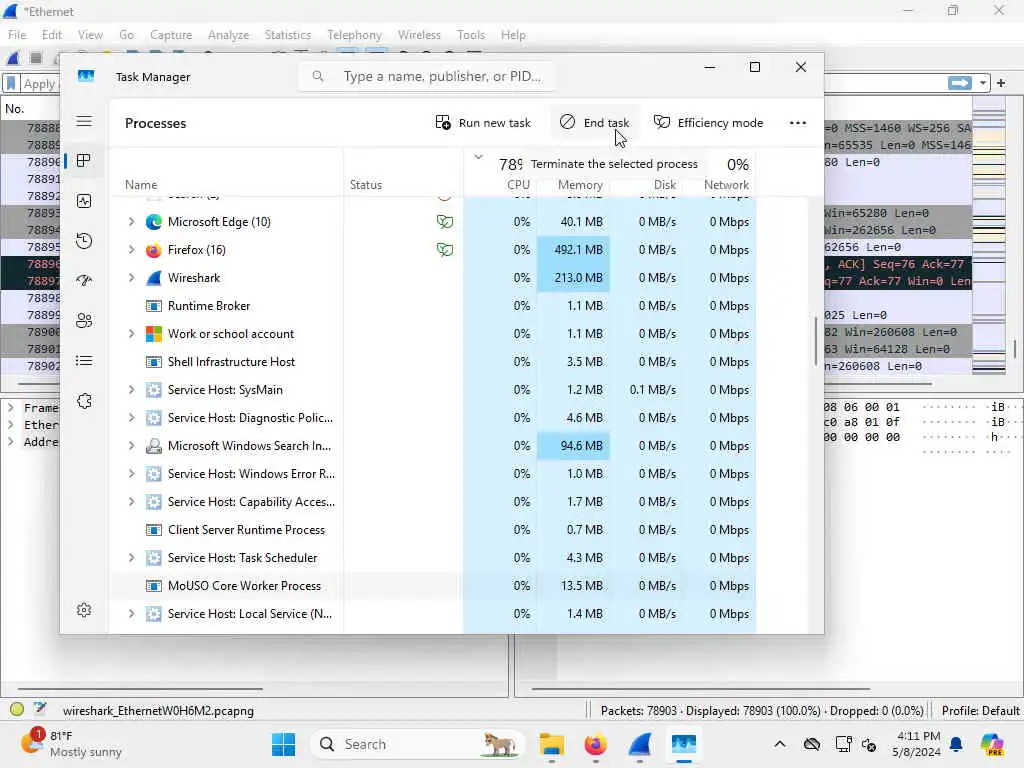Open the Services page icon in sidebar
This screenshot has width=1024, height=768.
pos(84,401)
